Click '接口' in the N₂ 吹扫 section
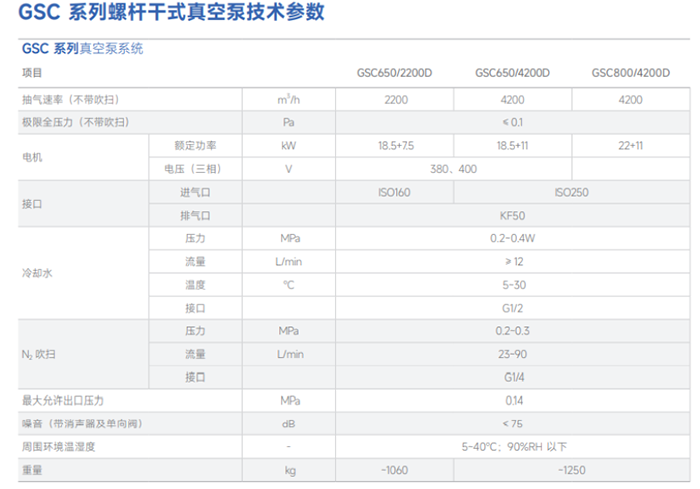 coord(195,377)
